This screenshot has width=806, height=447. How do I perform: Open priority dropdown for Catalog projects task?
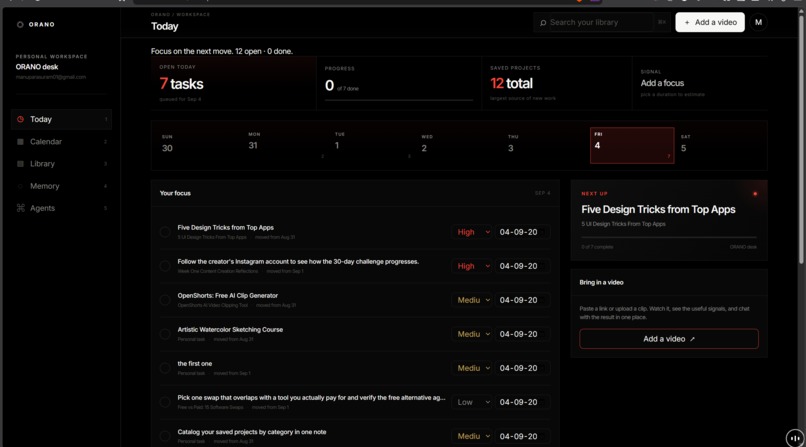point(472,436)
